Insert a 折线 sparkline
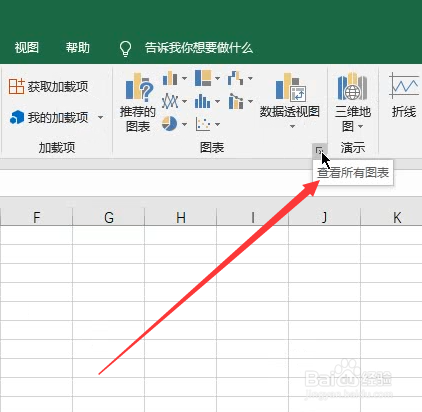Image resolution: width=422 pixels, height=412 pixels. coord(404,96)
